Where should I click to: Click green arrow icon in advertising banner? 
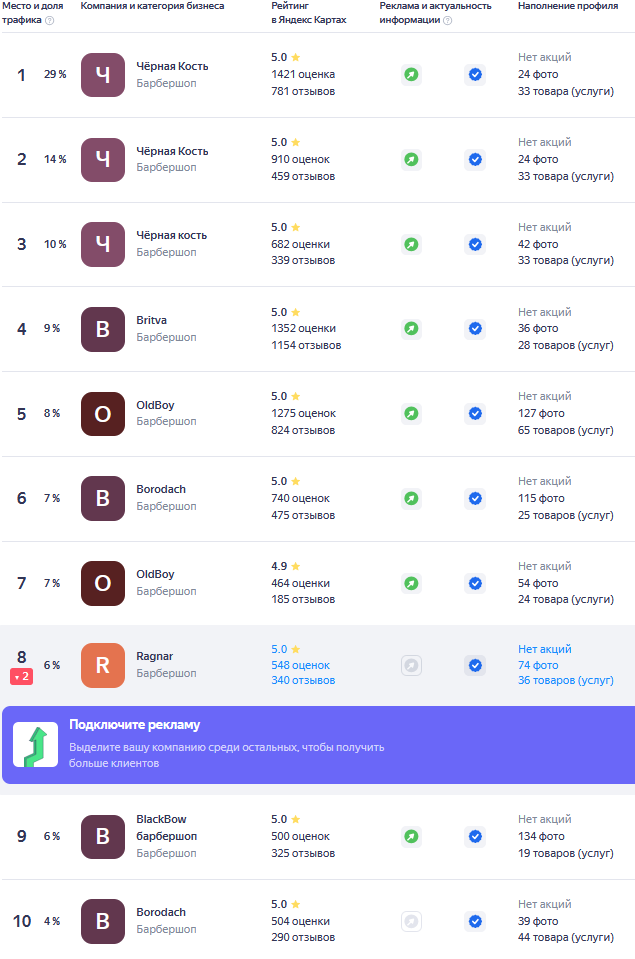[35, 744]
